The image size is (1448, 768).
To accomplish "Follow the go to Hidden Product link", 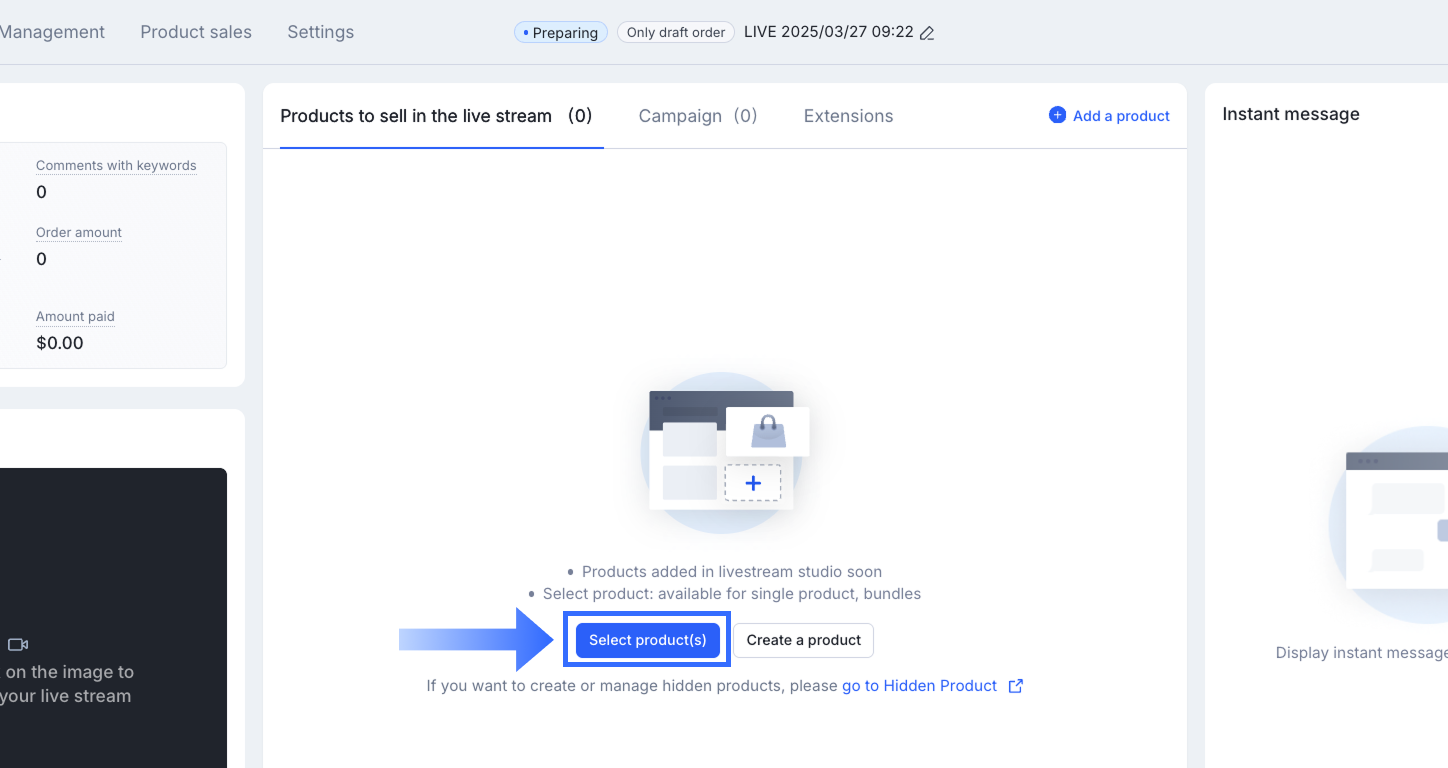I will (x=919, y=686).
